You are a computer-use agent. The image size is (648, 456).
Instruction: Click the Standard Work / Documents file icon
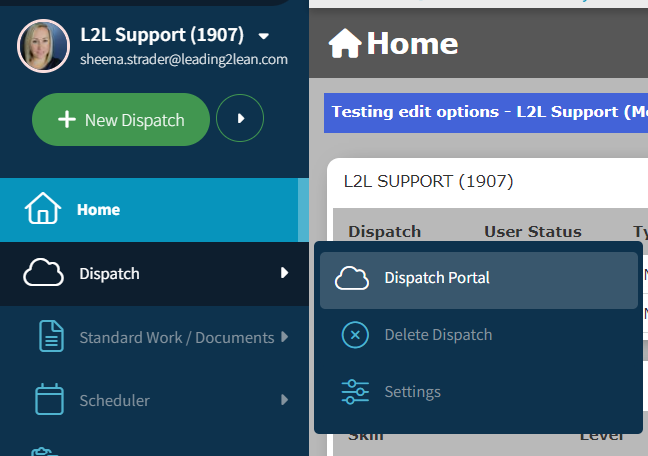point(49,337)
